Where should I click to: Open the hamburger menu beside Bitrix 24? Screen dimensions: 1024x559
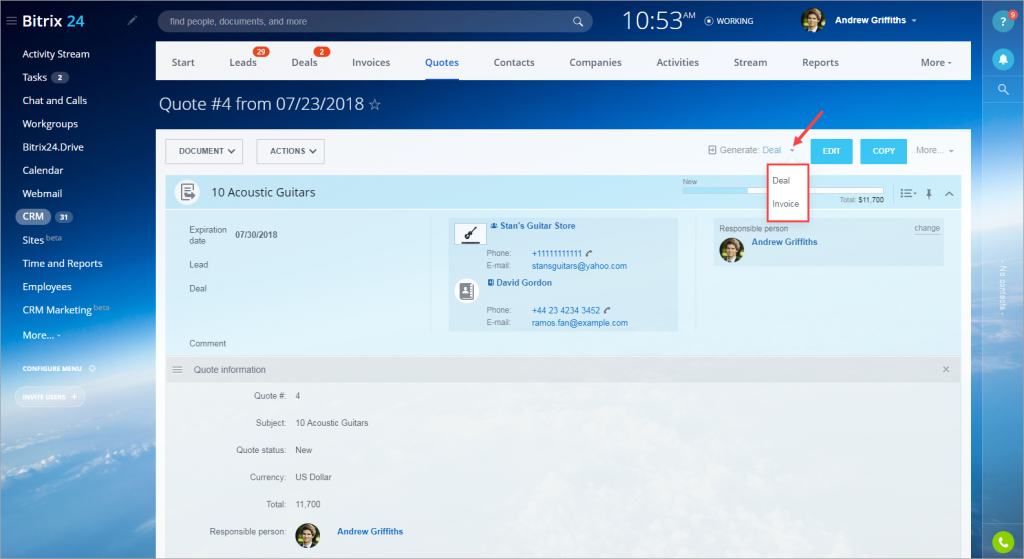pos(11,21)
